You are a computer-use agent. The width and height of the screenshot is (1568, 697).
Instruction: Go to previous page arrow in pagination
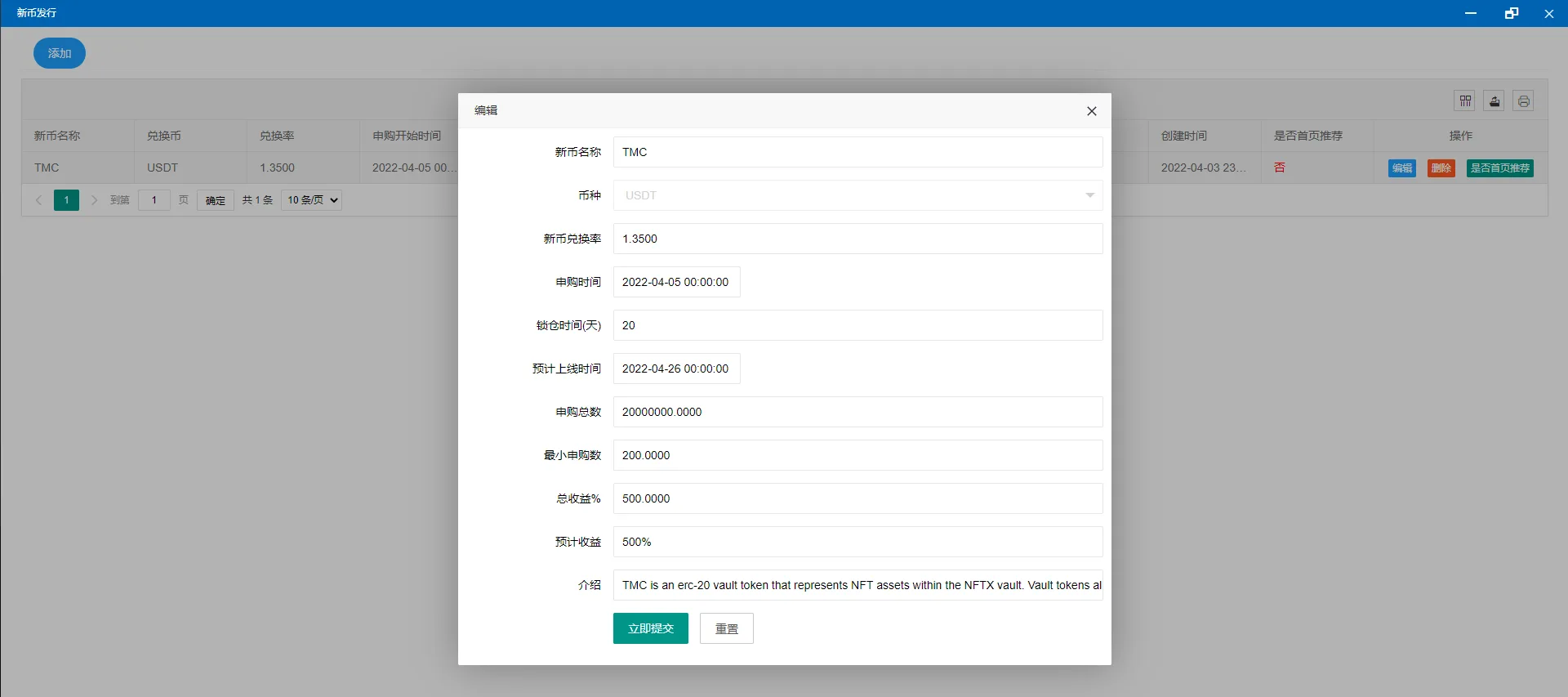[38, 200]
